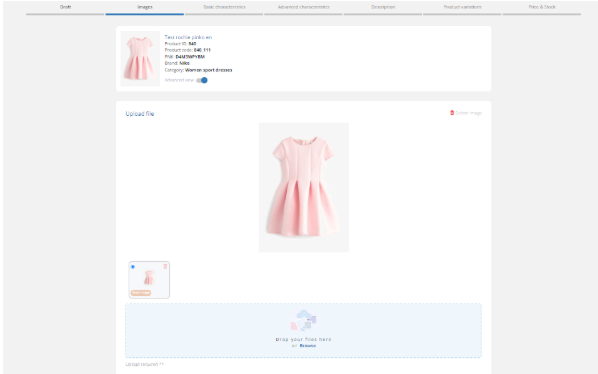Click the large pink dress preview image

coord(304,187)
